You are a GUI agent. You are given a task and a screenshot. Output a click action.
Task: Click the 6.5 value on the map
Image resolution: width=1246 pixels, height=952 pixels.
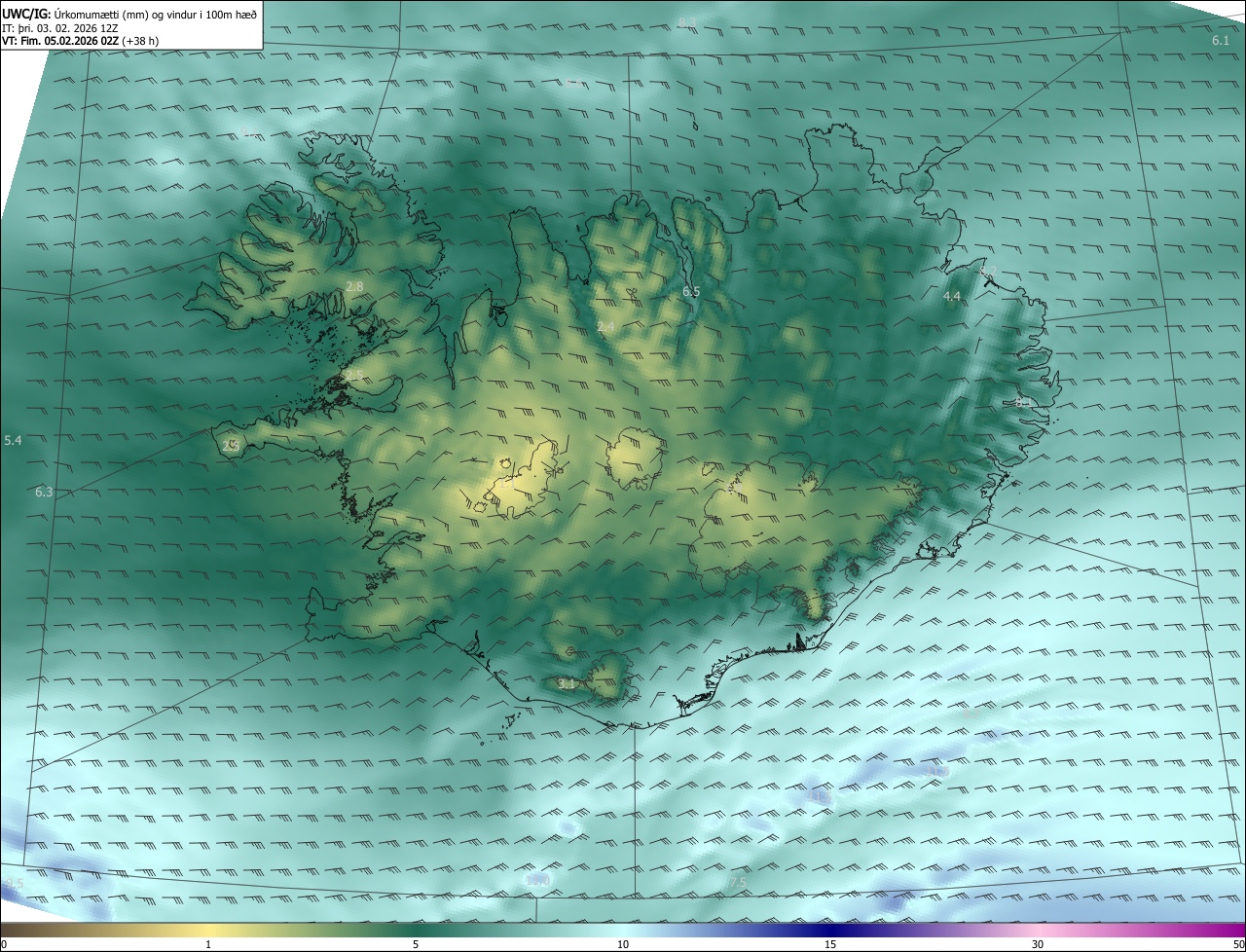[x=691, y=291]
